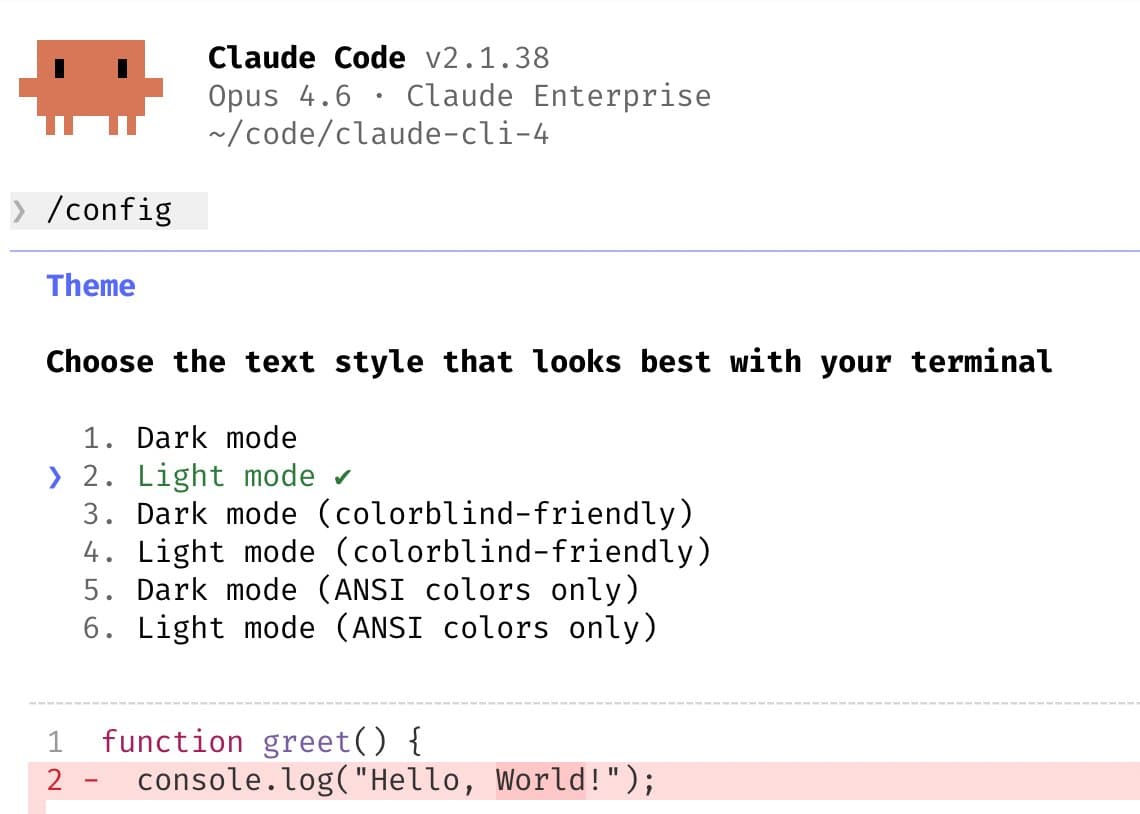The height and width of the screenshot is (814, 1140).
Task: Click the chevron before the /config command
Action: point(19,210)
